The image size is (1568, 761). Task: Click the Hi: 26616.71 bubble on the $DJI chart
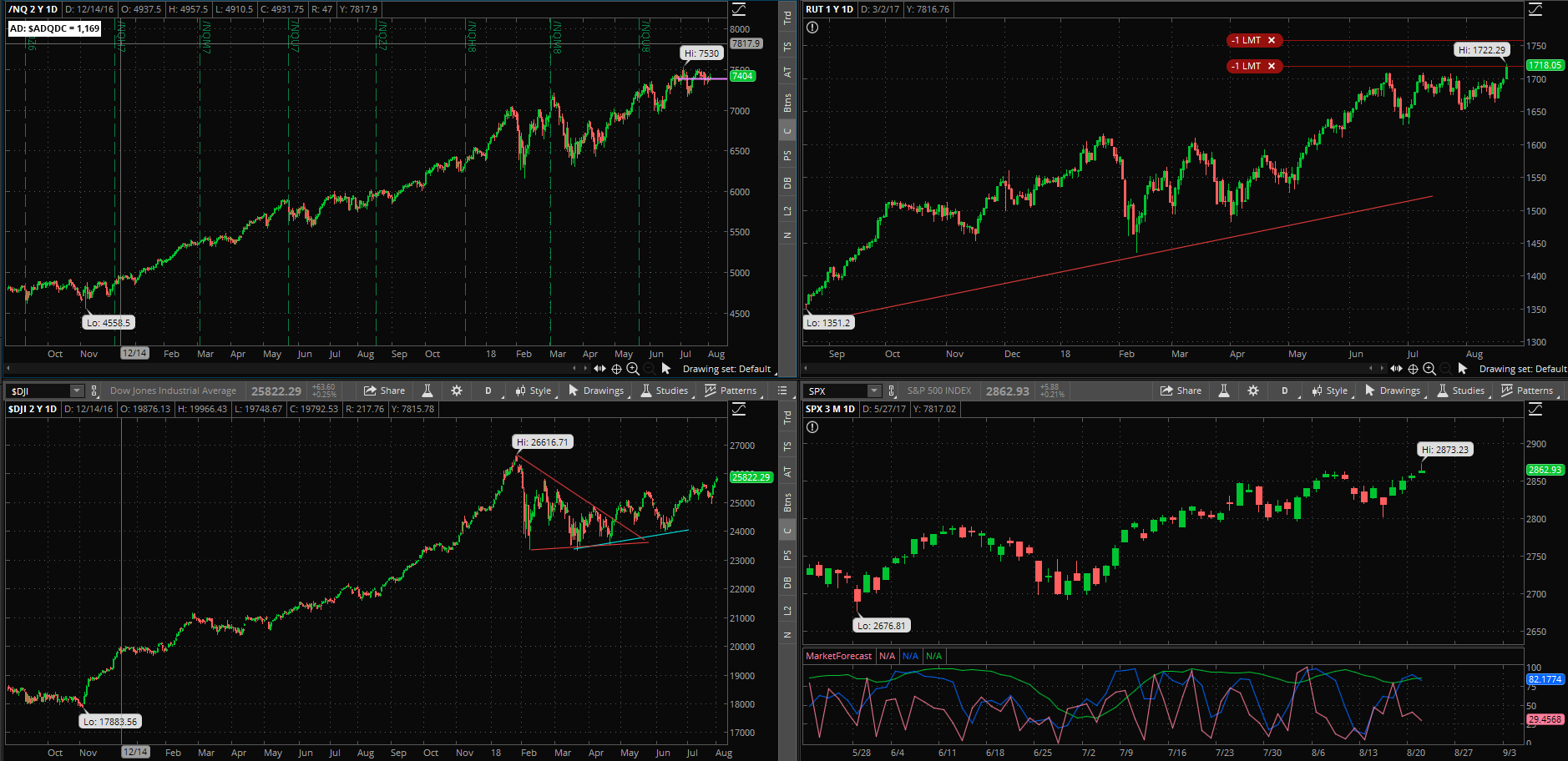click(x=542, y=442)
